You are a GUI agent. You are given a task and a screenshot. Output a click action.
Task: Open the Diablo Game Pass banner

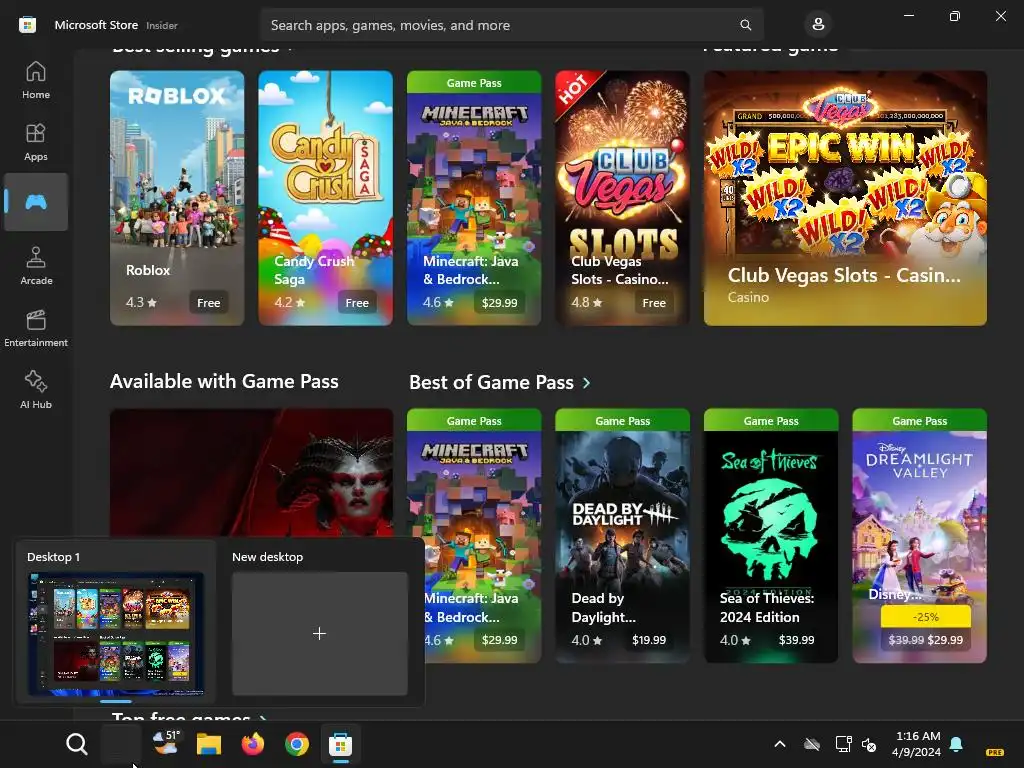click(x=251, y=474)
